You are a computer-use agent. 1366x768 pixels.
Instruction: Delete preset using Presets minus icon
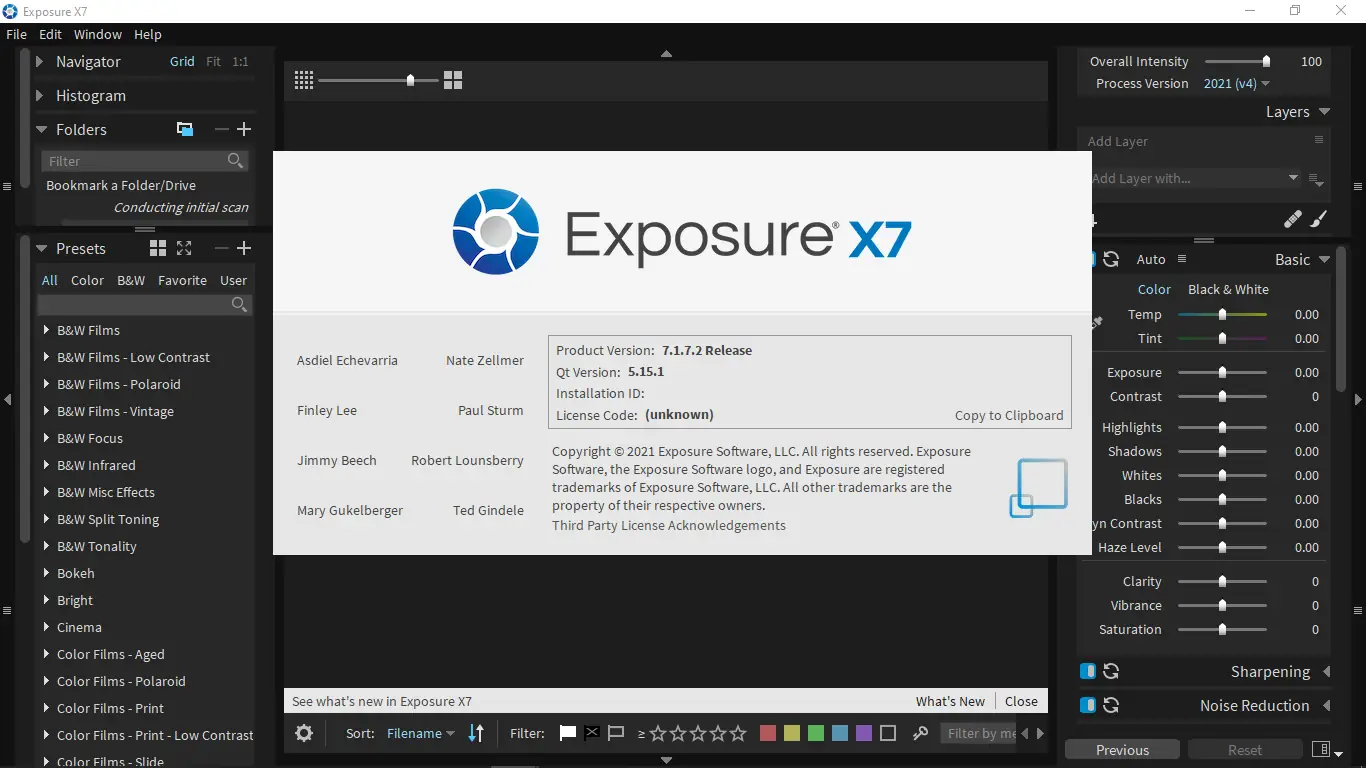coord(221,248)
